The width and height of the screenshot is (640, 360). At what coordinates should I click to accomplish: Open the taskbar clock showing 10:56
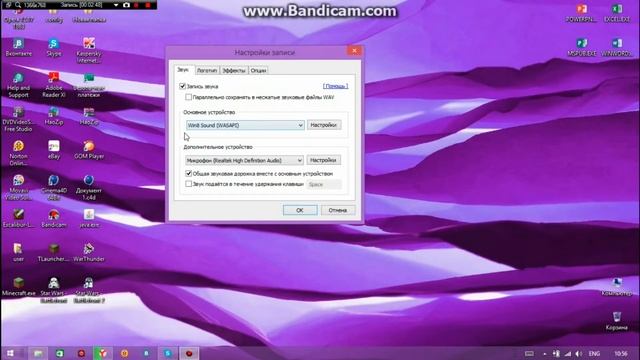pyautogui.click(x=621, y=353)
